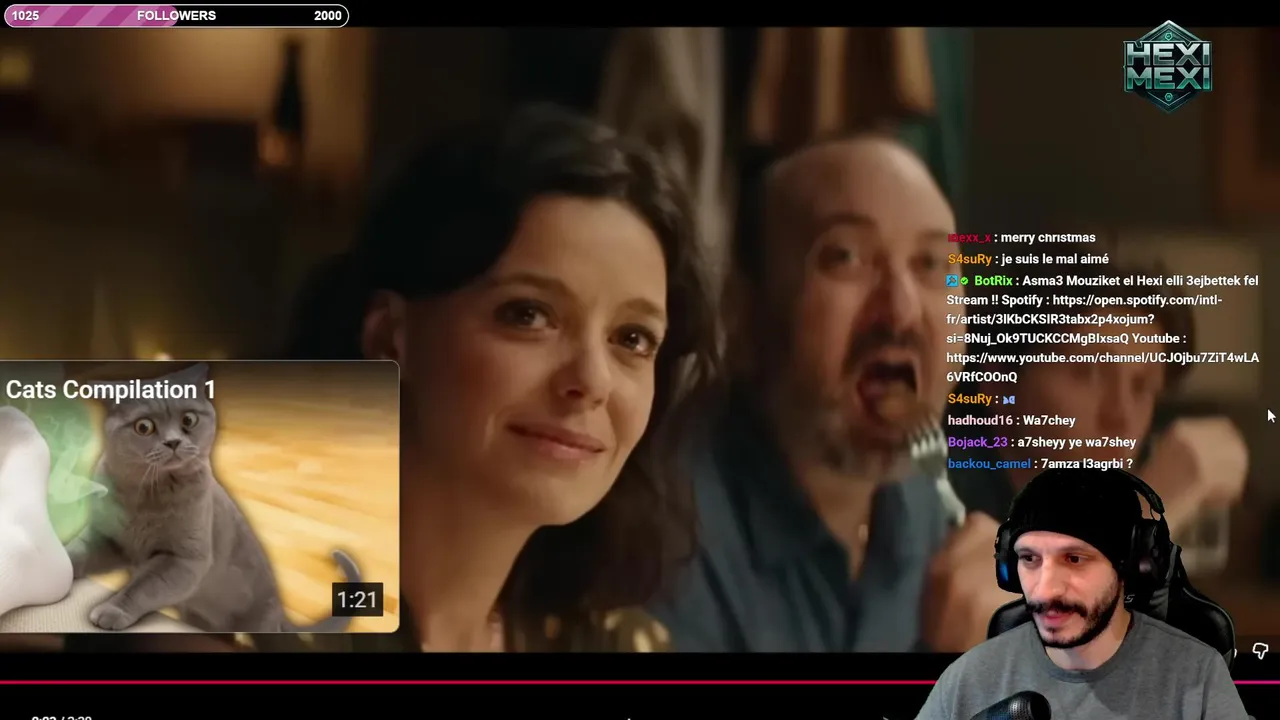Click the "je suis le mal aimé" message

(1055, 260)
